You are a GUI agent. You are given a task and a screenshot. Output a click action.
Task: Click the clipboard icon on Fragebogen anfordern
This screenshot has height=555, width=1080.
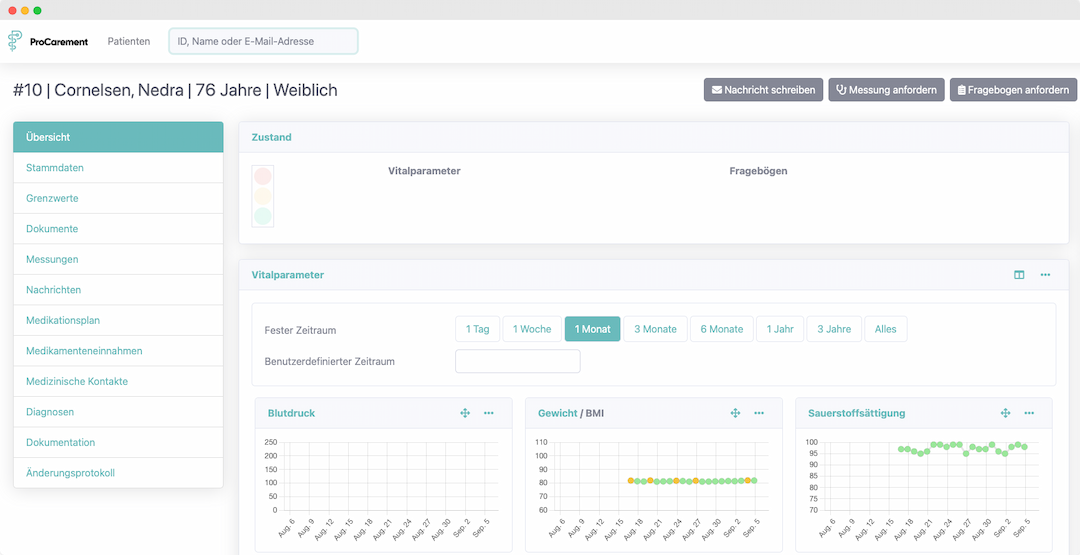click(962, 90)
